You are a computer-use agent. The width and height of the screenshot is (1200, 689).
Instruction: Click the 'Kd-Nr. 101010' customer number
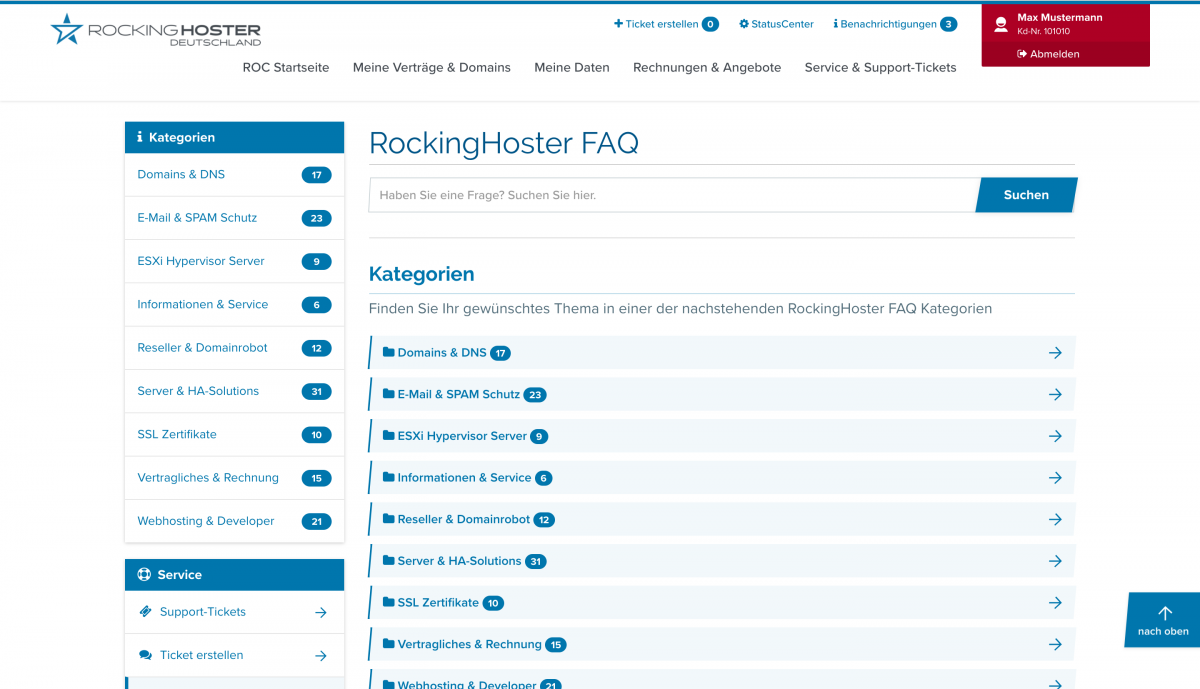[1043, 31]
